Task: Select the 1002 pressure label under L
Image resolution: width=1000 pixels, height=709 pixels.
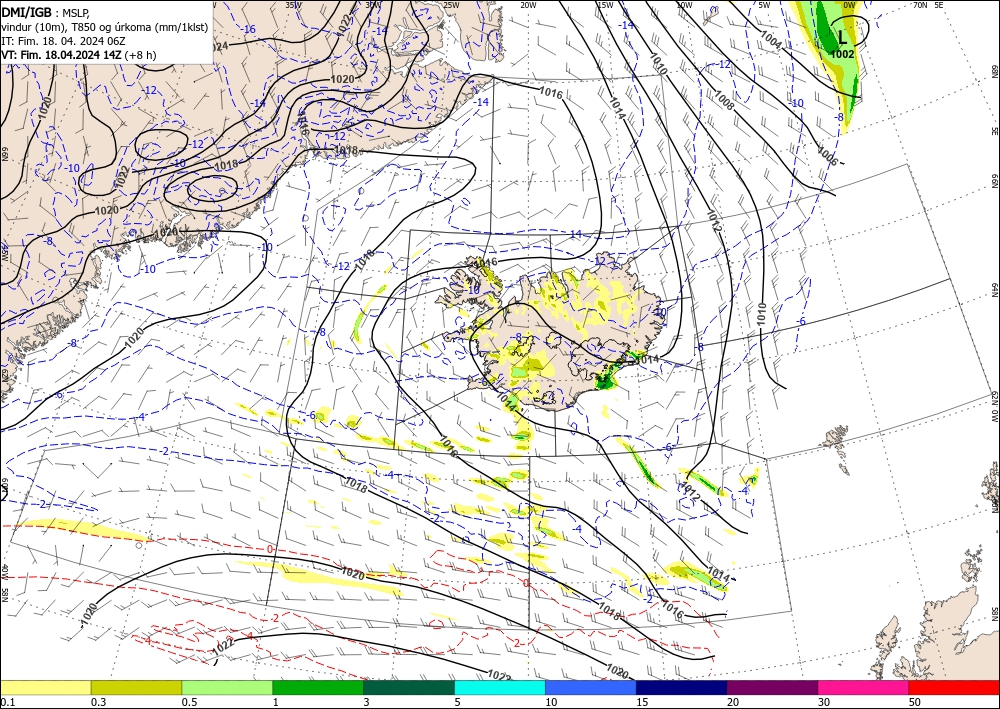Action: (842, 55)
